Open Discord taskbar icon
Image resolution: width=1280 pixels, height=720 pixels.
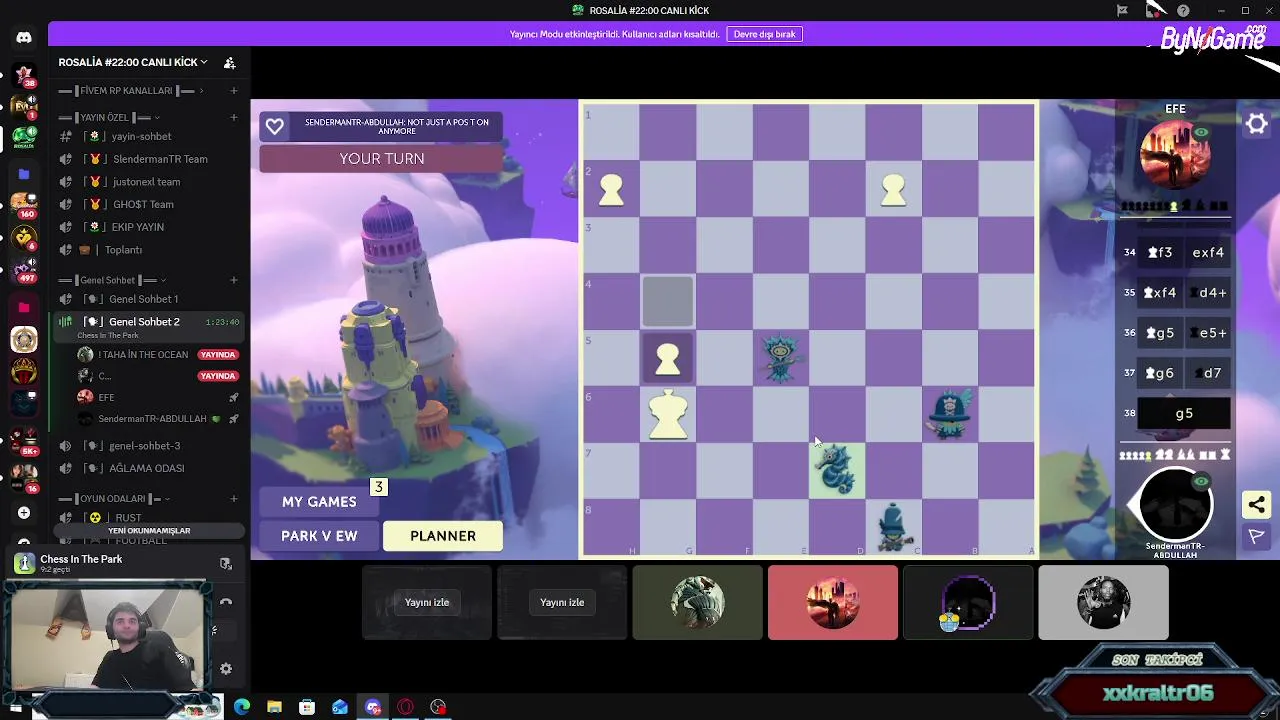pos(373,707)
